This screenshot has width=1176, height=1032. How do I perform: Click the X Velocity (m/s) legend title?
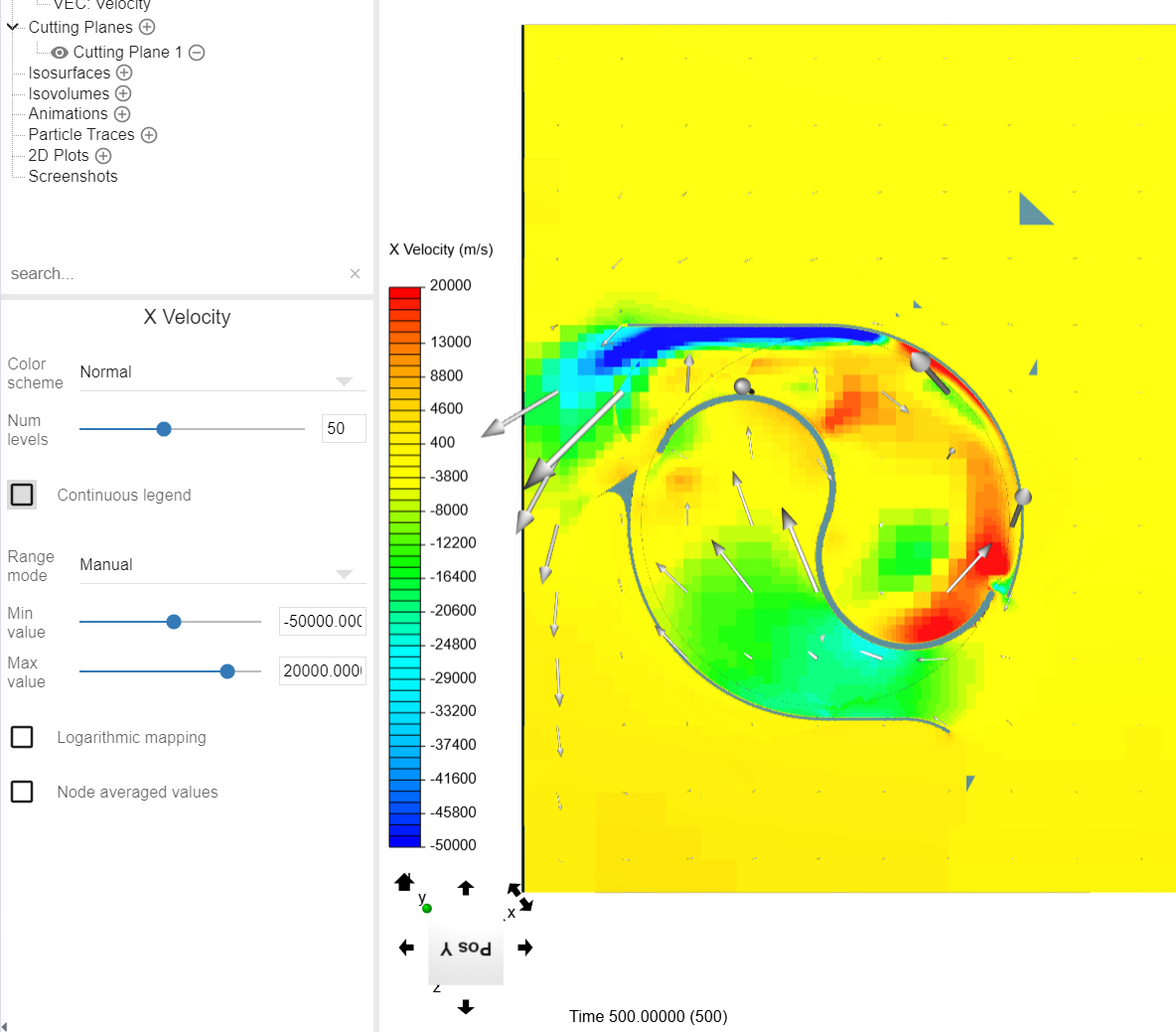point(441,249)
